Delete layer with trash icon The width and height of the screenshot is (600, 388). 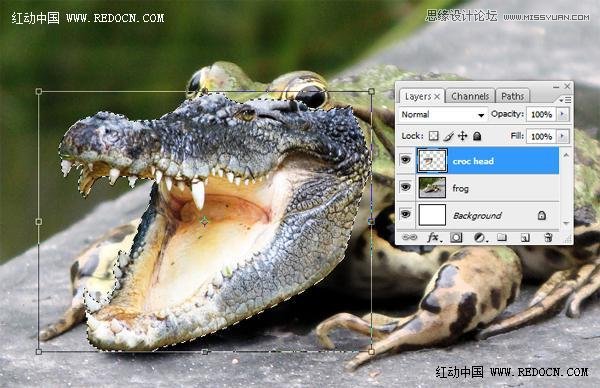548,238
